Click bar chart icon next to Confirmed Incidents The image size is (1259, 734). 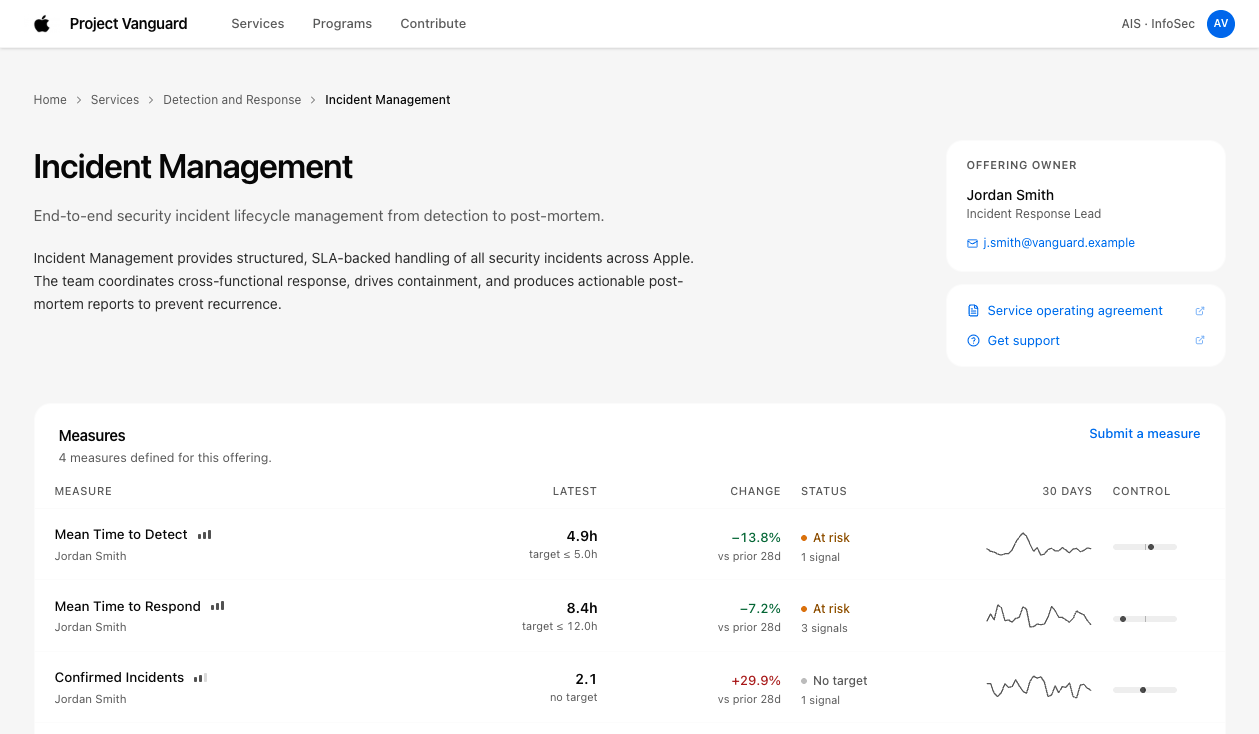click(200, 678)
